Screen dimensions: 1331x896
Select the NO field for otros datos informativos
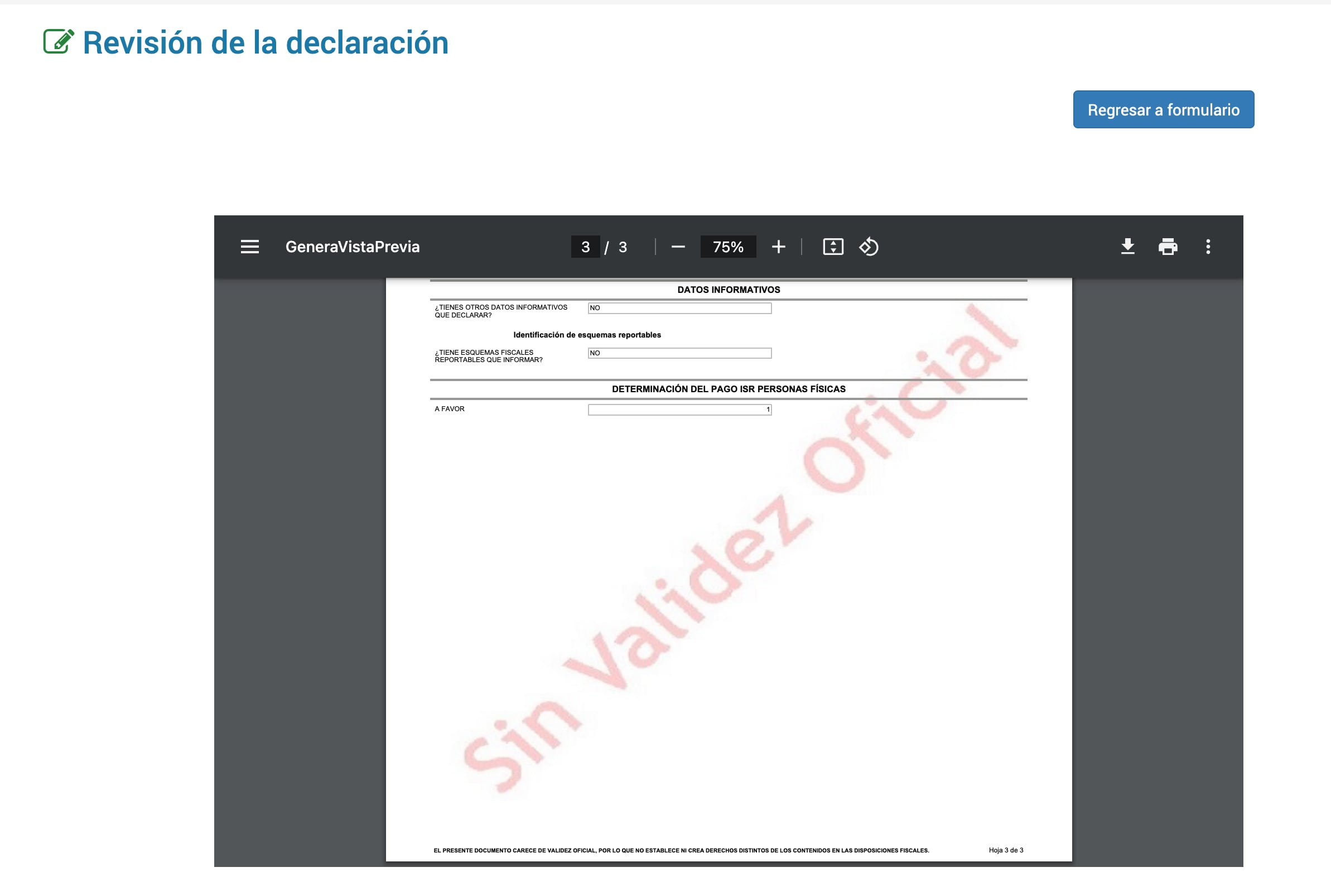680,308
